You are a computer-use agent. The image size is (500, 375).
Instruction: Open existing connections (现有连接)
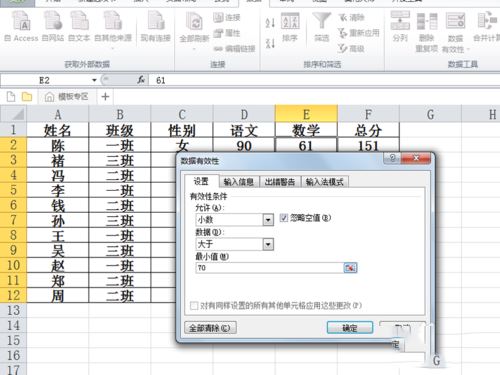pyautogui.click(x=156, y=27)
